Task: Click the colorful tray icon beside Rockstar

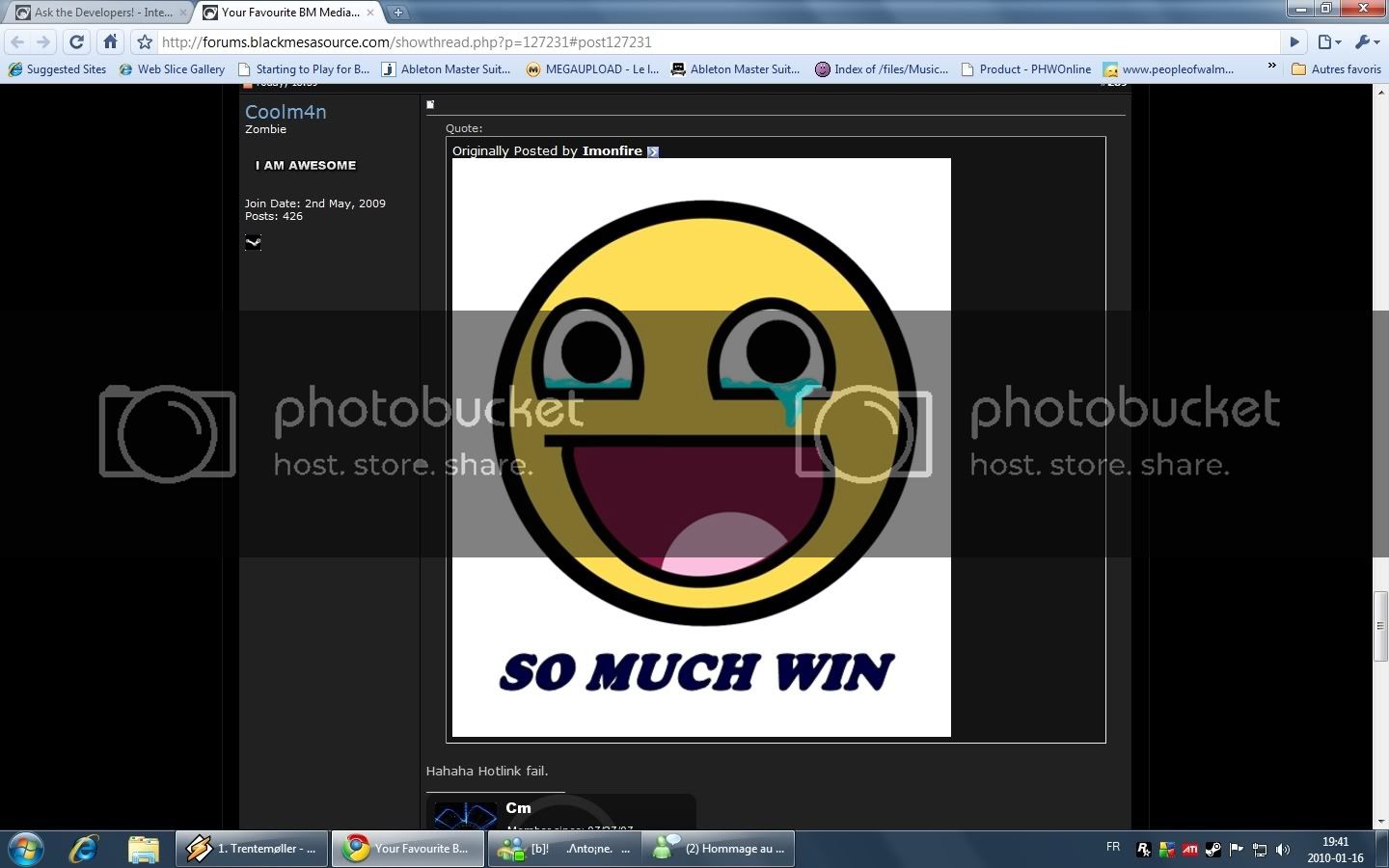Action: click(1167, 850)
